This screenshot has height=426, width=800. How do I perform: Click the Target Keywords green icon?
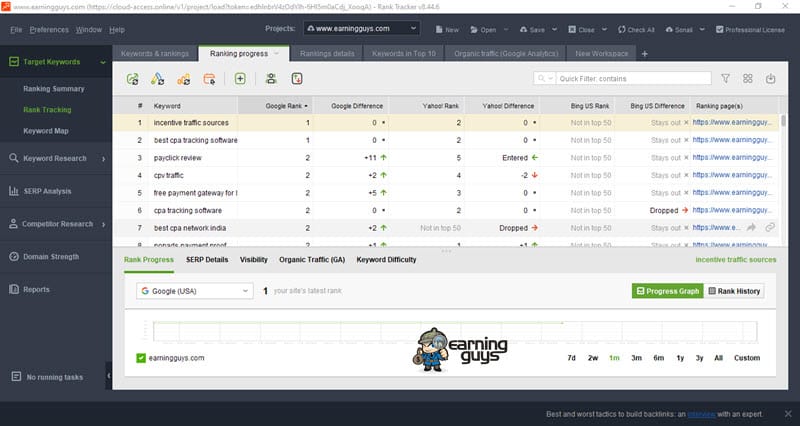[14, 62]
